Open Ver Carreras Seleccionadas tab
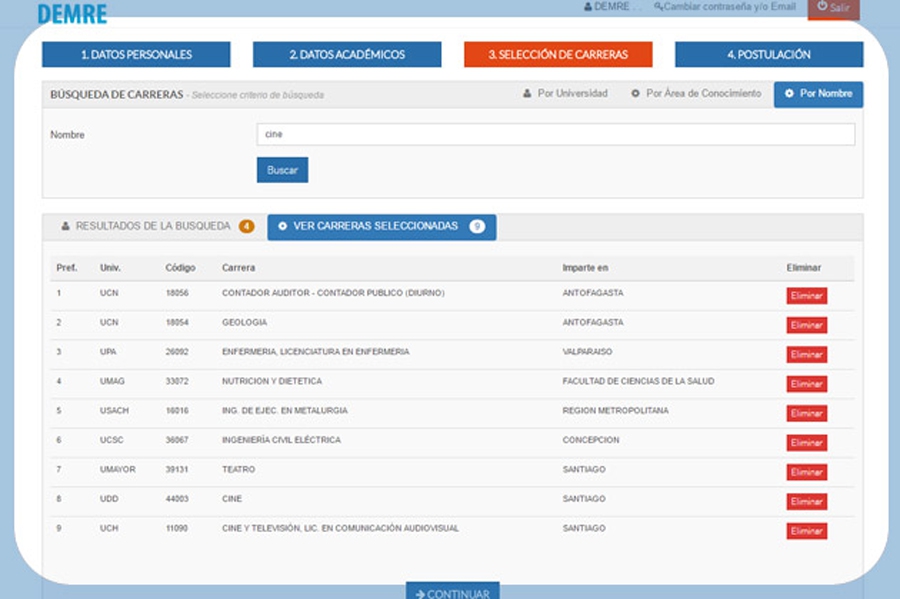 click(381, 227)
